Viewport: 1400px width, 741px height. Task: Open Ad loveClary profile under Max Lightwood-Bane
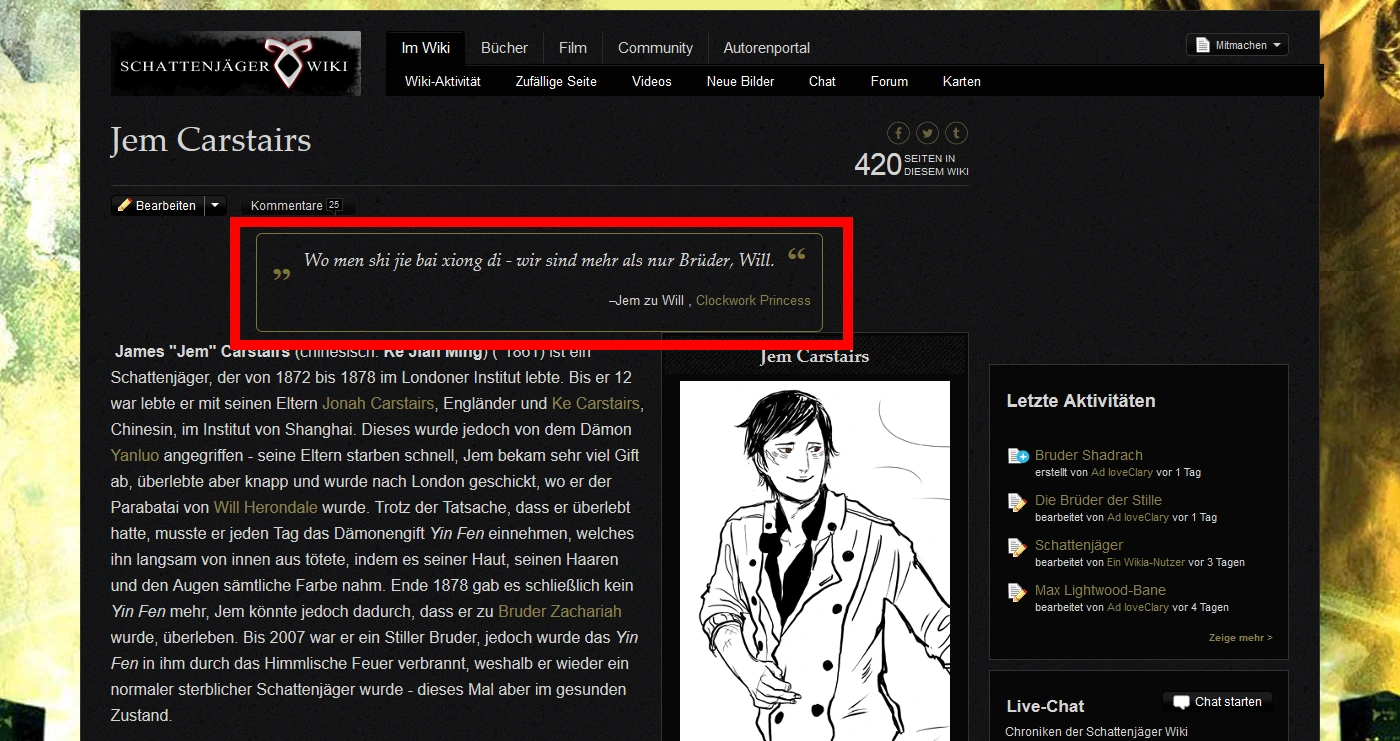[x=1138, y=607]
